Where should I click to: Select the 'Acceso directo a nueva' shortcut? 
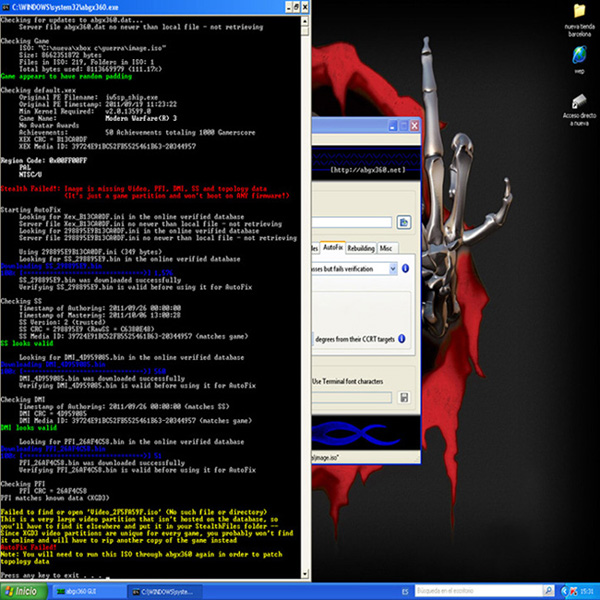point(579,110)
